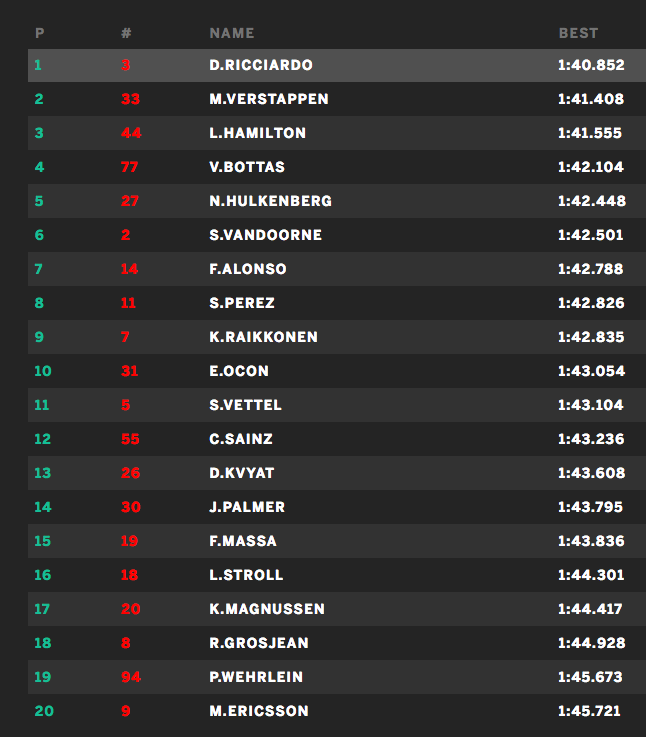
Task: Click L.STROLL driver name
Action: [246, 575]
